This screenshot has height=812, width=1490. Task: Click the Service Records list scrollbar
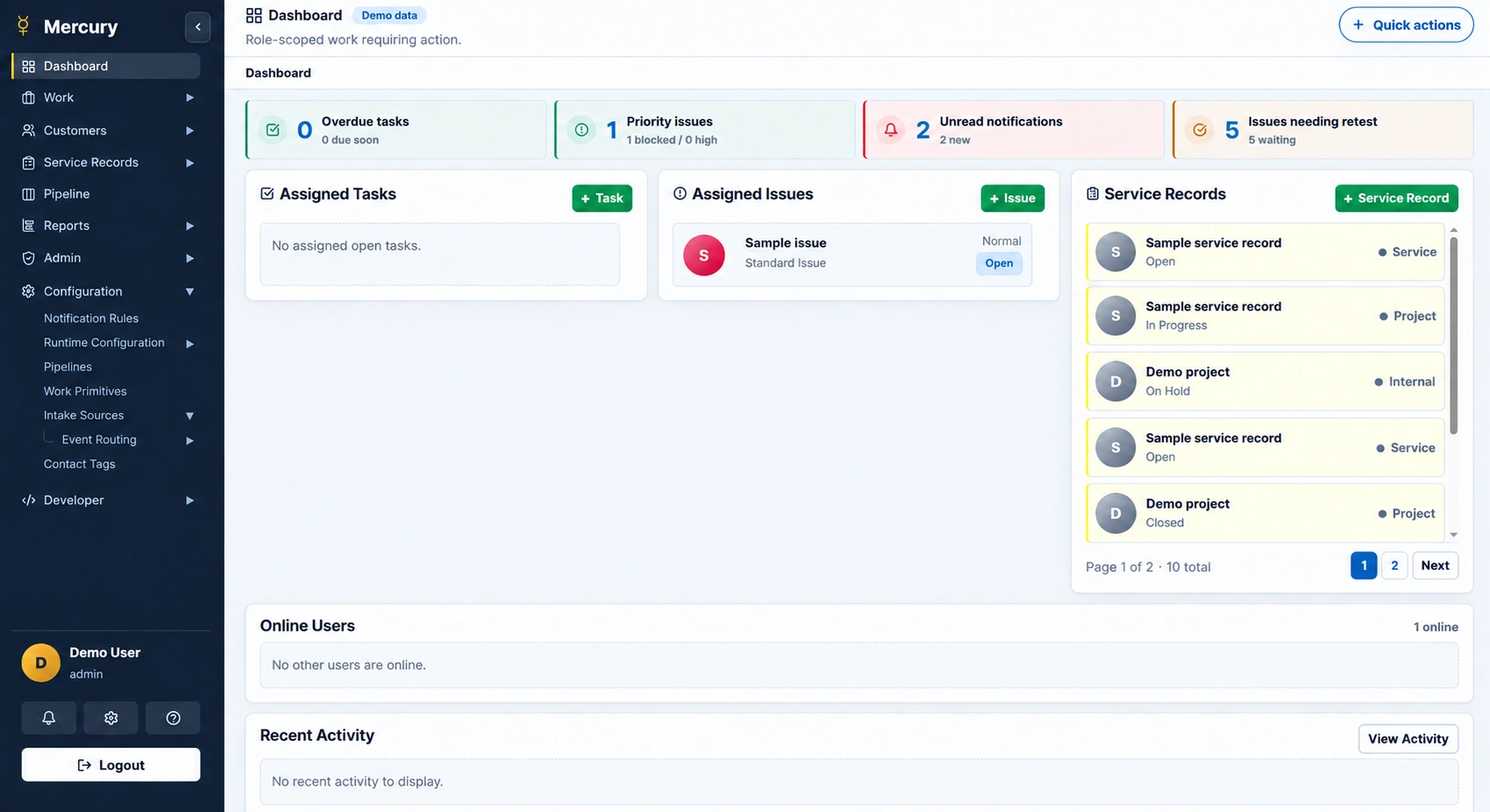[1453, 336]
